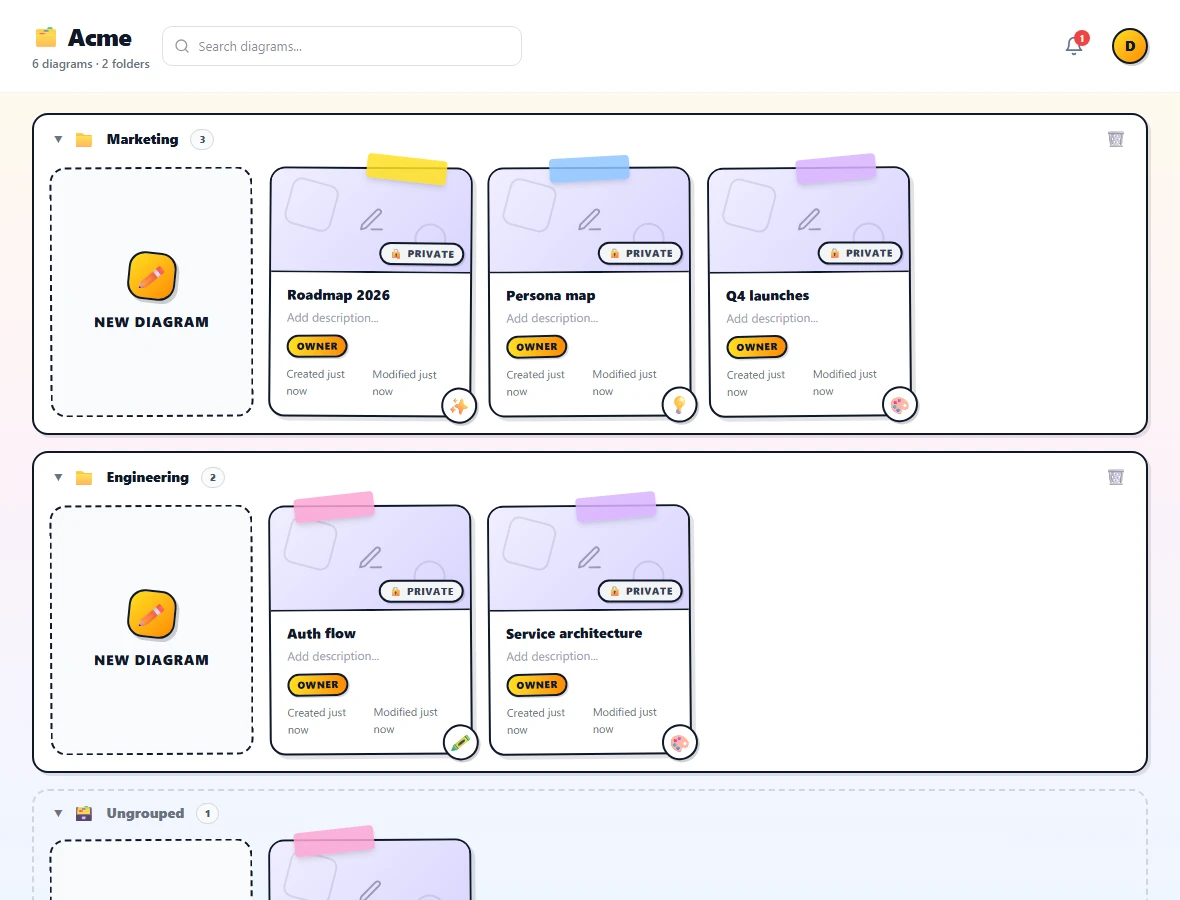The width and height of the screenshot is (1180, 900).
Task: Toggle the Private badge on Roadmap 2026
Action: click(x=421, y=254)
